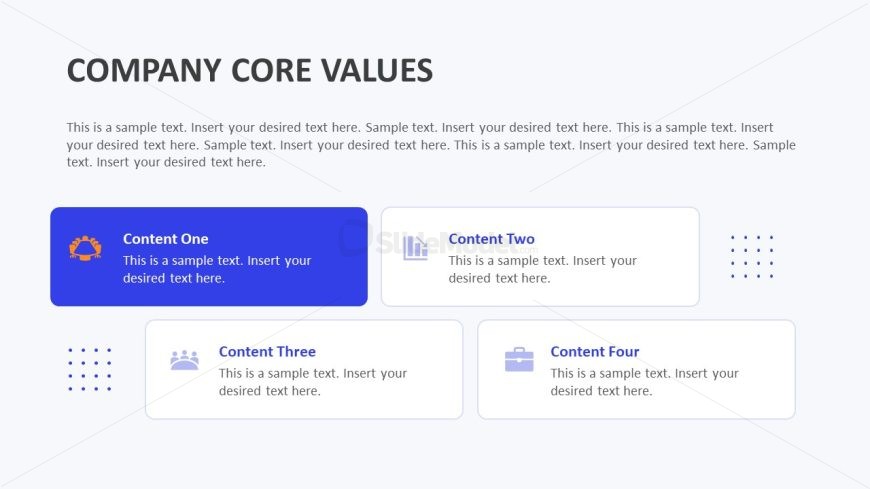The image size is (870, 489).
Task: Select the Content Four heading text
Action: [x=595, y=351]
